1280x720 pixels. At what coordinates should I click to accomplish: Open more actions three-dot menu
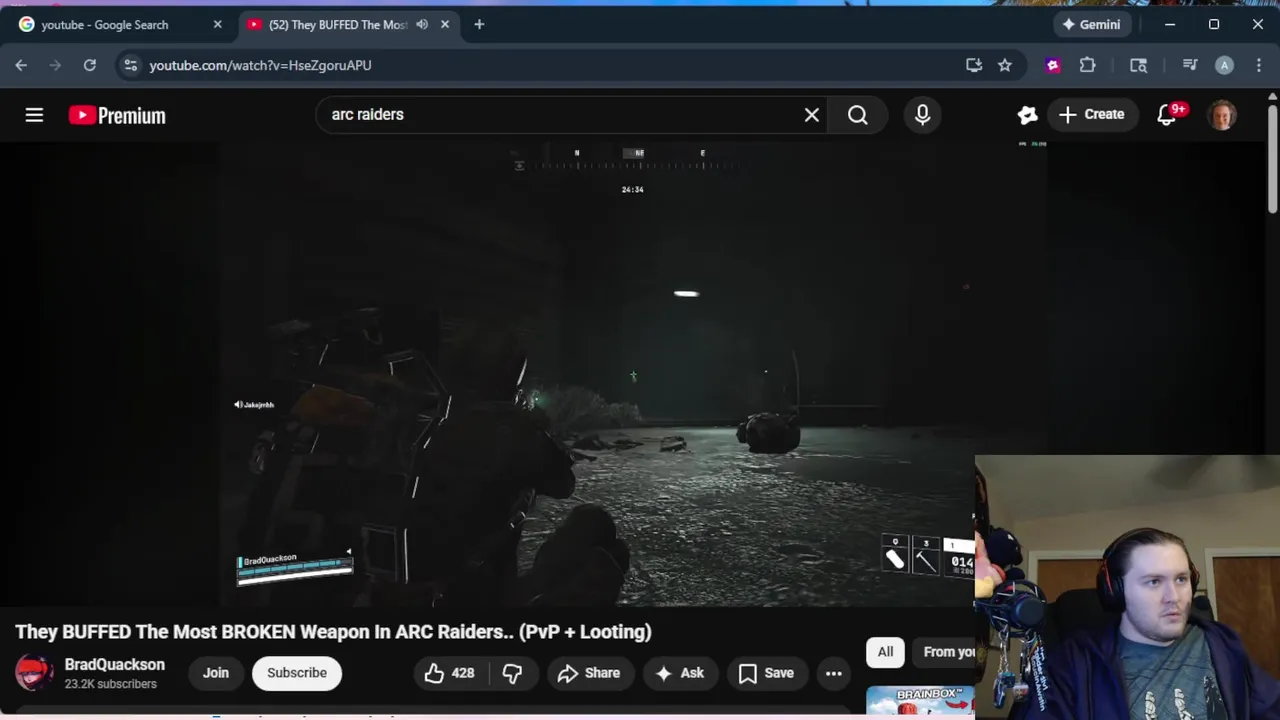834,673
